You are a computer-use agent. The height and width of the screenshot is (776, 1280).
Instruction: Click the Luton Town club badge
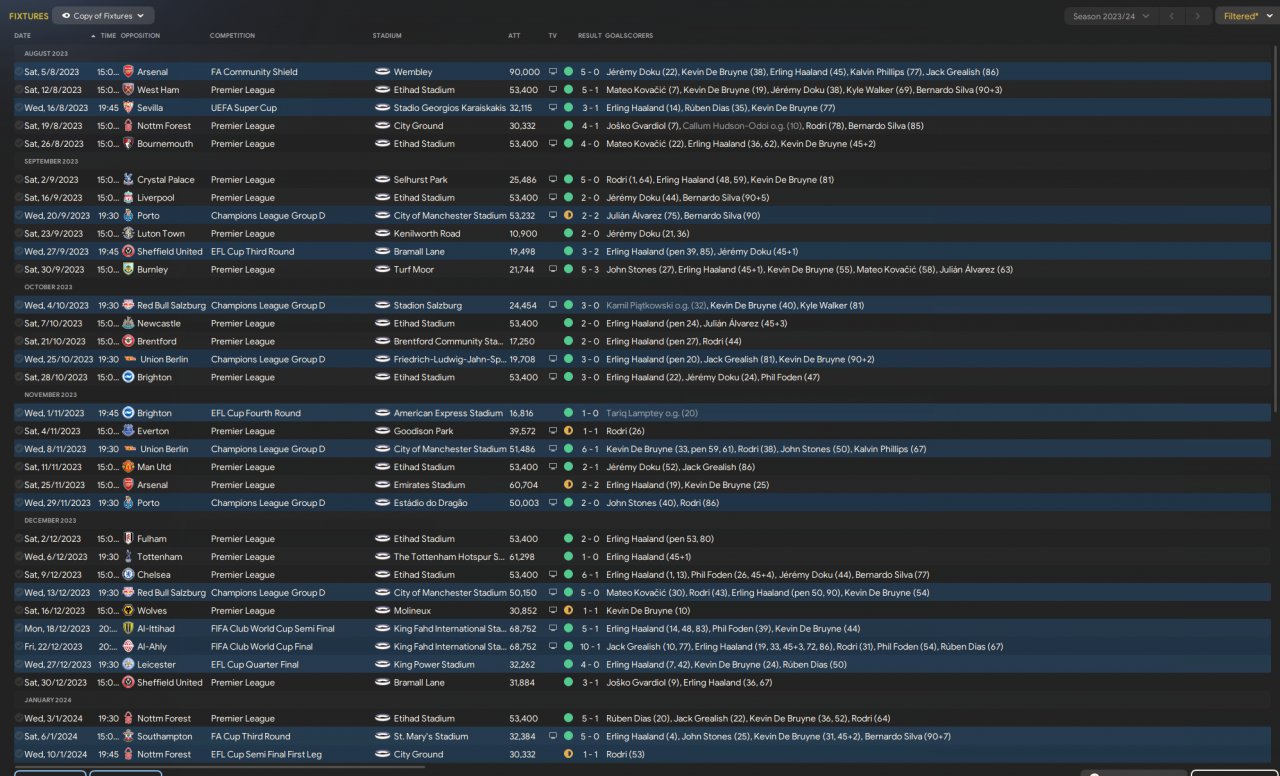128,234
